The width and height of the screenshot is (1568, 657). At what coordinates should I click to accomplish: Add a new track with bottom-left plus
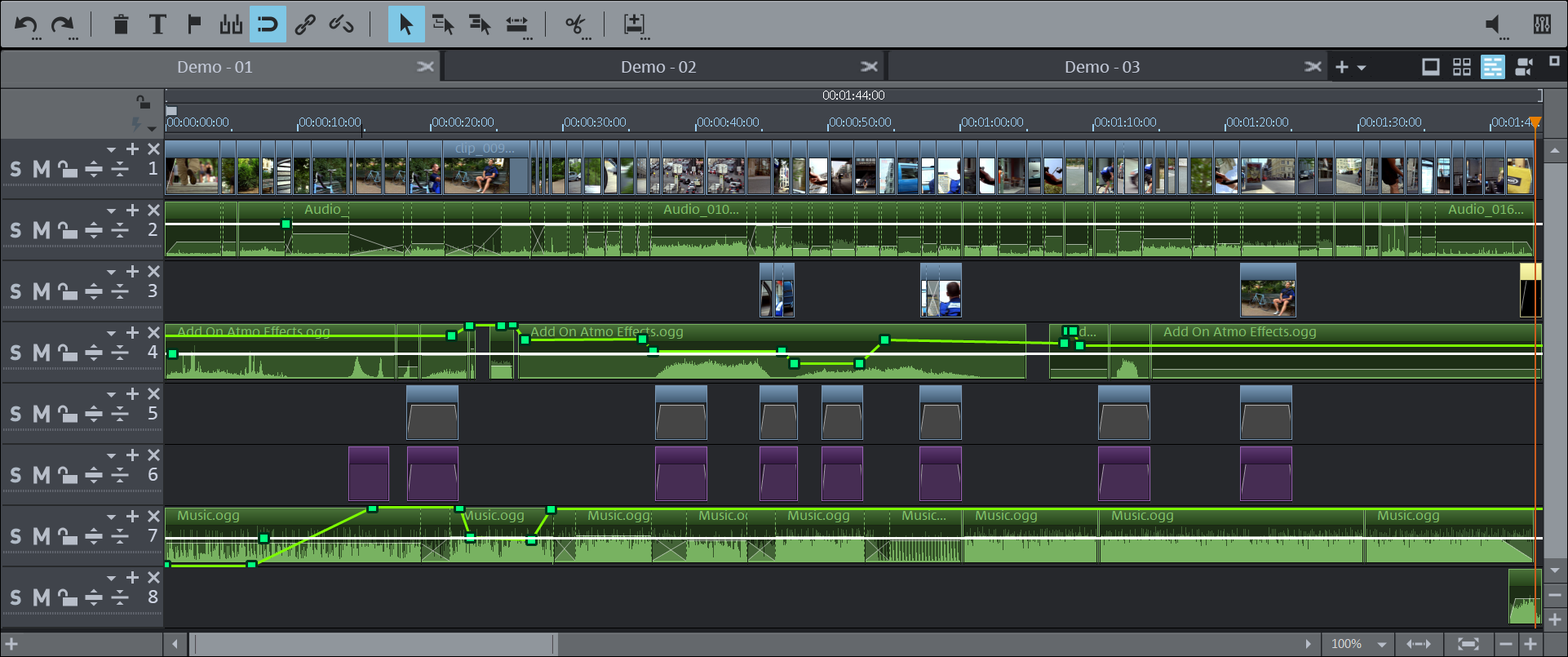pos(11,644)
